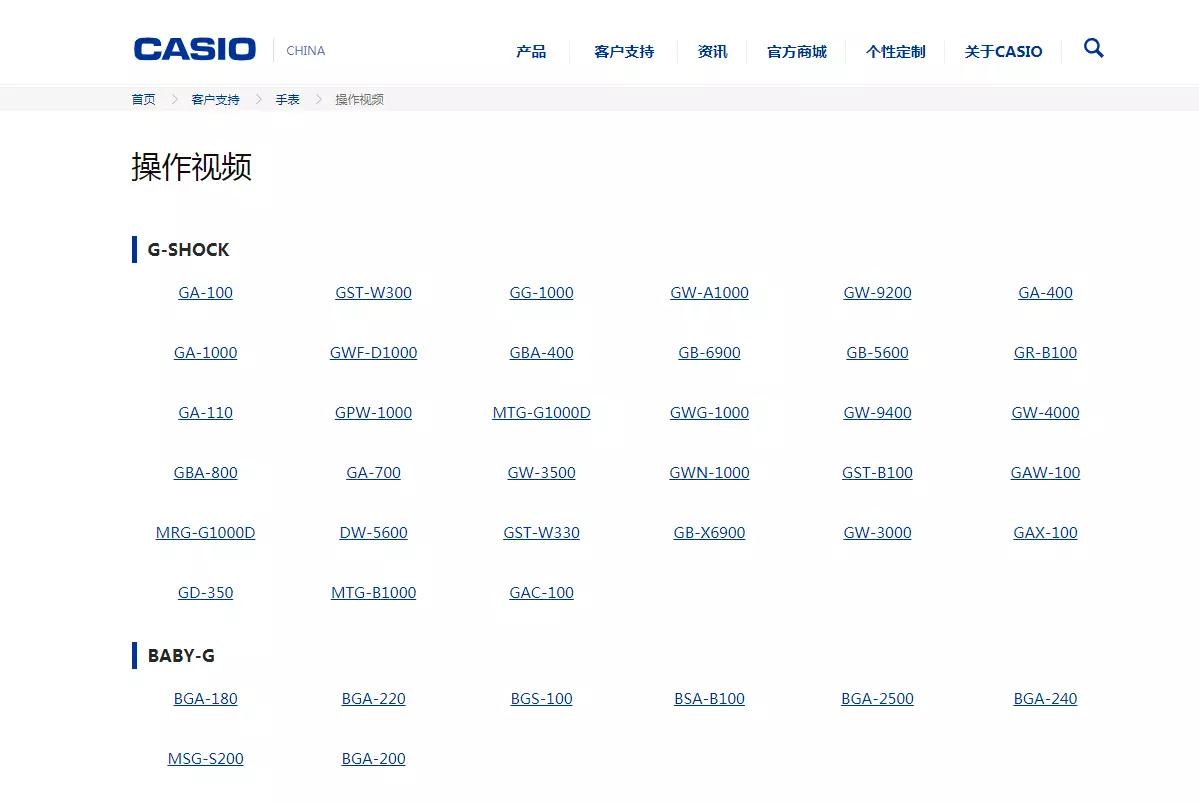Open the GST-W330 link

[541, 532]
